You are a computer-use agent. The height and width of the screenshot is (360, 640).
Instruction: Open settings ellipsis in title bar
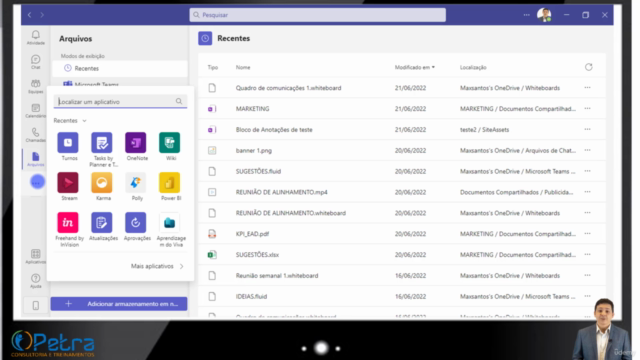[527, 15]
